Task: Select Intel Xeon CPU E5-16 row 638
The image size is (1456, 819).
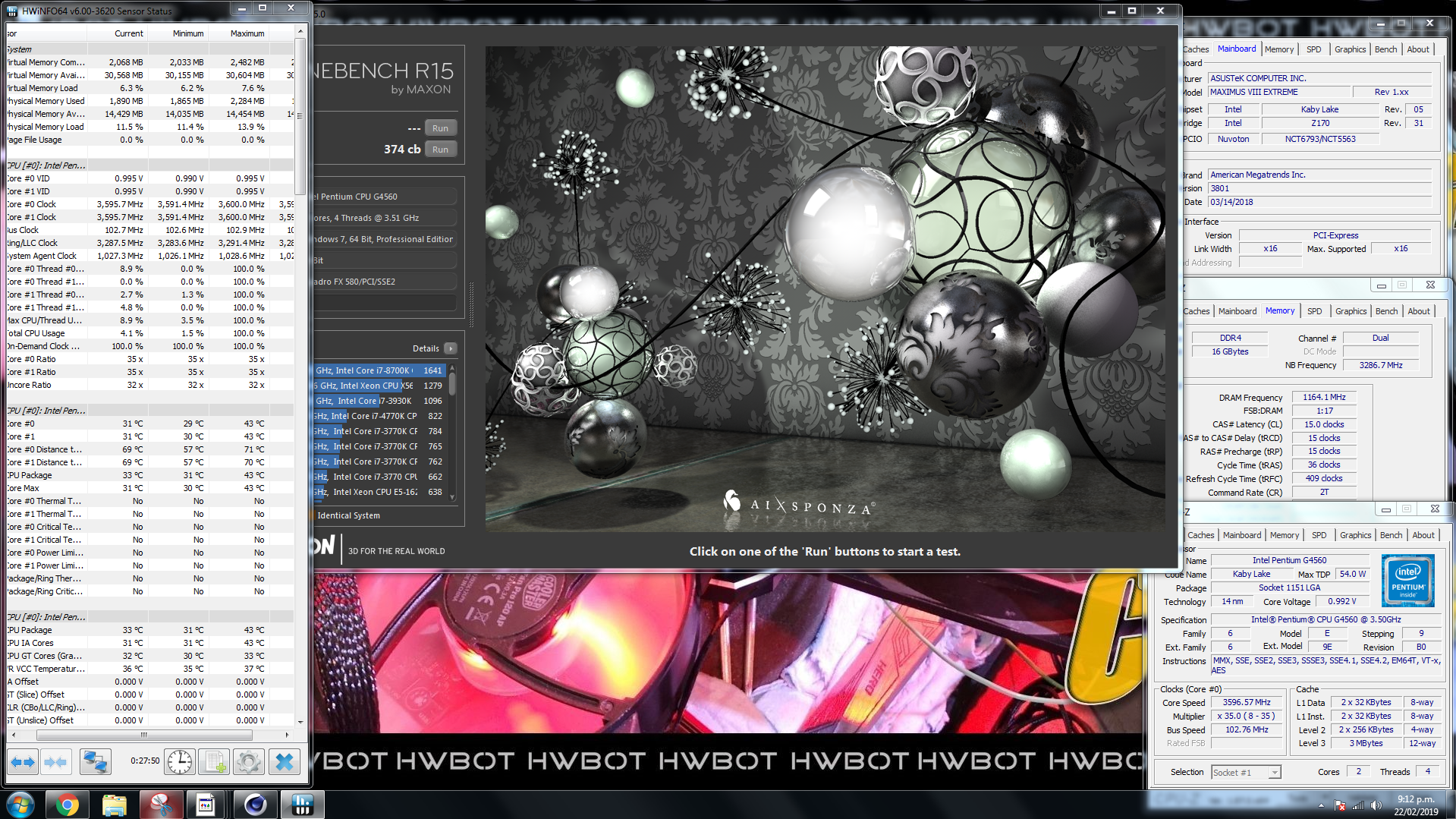Action: pyautogui.click(x=379, y=492)
